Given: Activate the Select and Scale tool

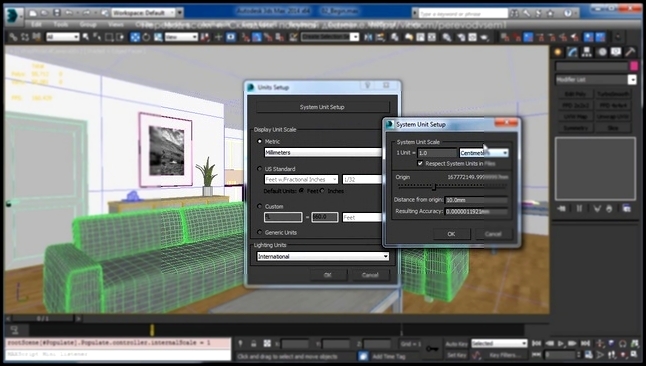Looking at the screenshot, I should click(x=158, y=37).
